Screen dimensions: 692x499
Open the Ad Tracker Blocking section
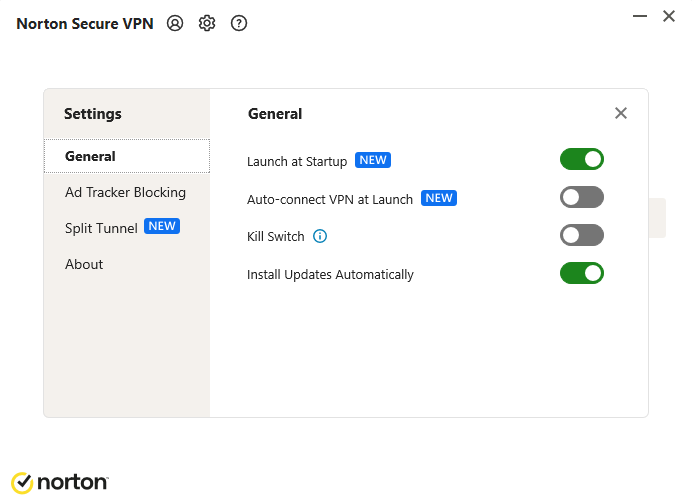click(x=125, y=192)
